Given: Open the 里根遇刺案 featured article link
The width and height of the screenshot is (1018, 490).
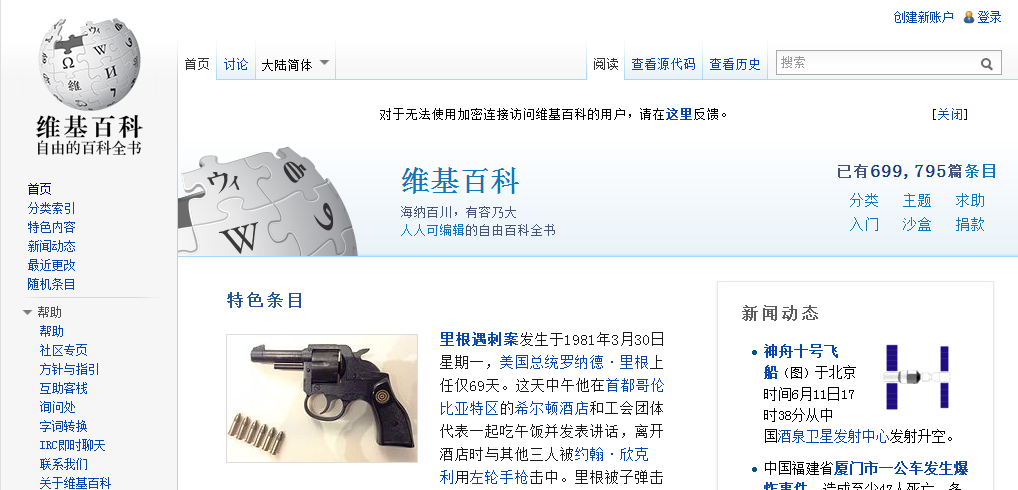Looking at the screenshot, I should [478, 339].
